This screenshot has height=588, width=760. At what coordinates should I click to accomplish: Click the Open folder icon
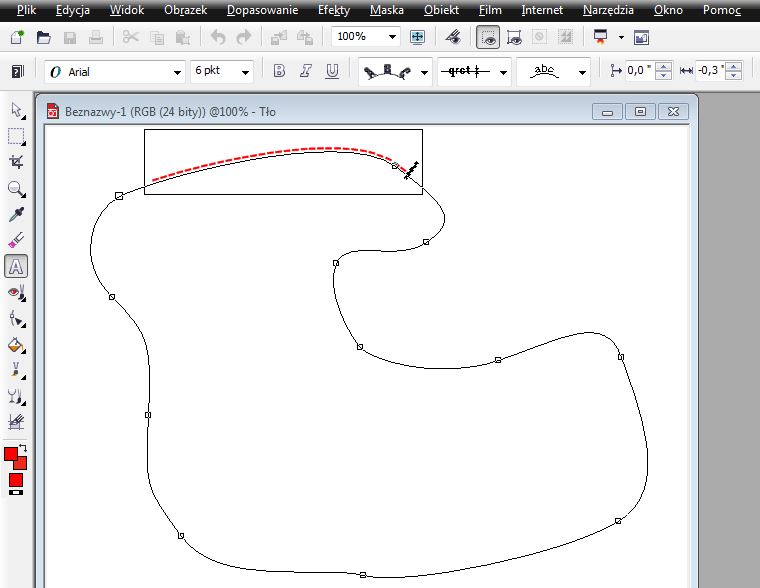point(44,37)
